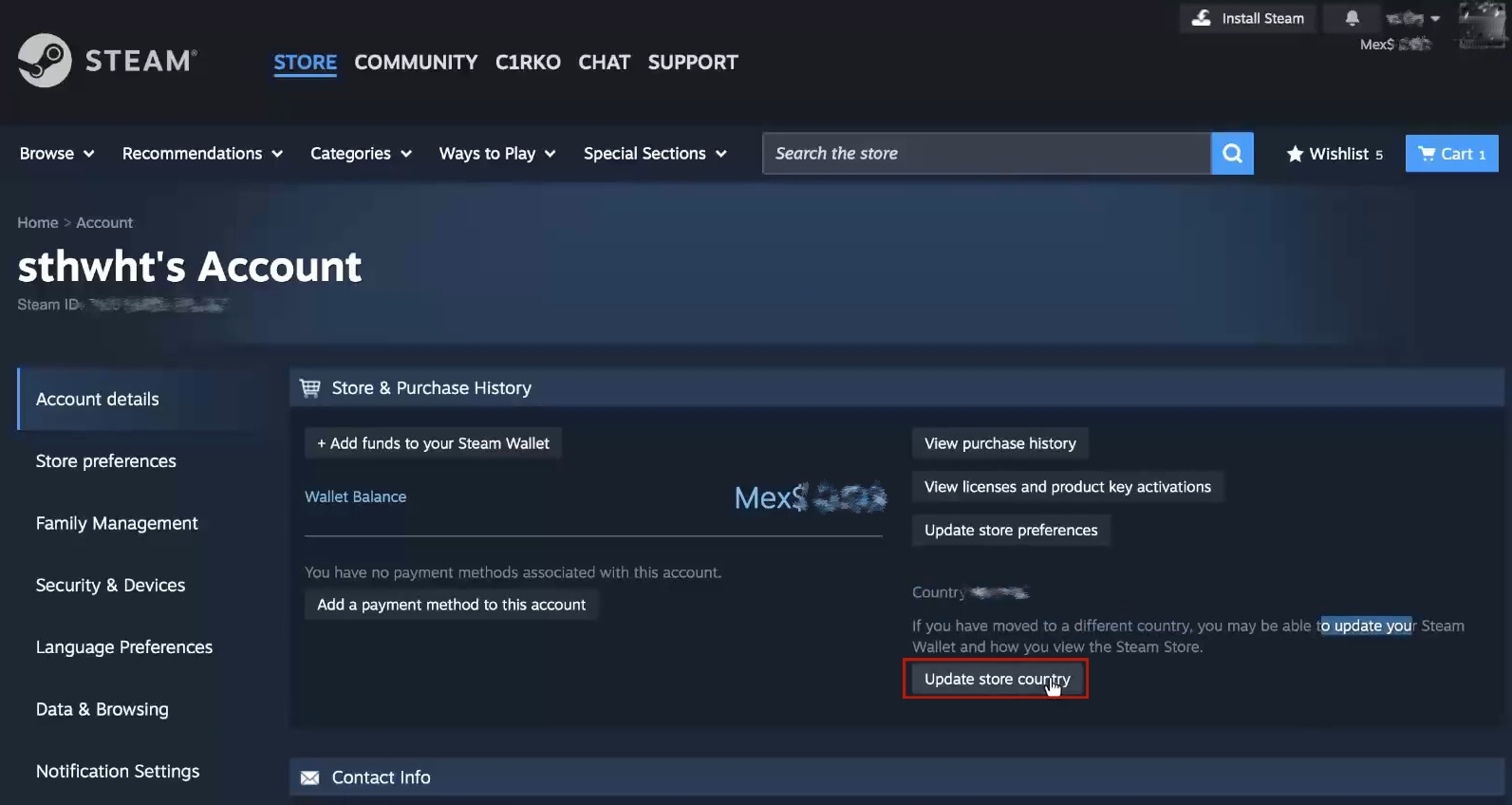Open the notifications bell
This screenshot has height=805, width=1512.
[1353, 18]
